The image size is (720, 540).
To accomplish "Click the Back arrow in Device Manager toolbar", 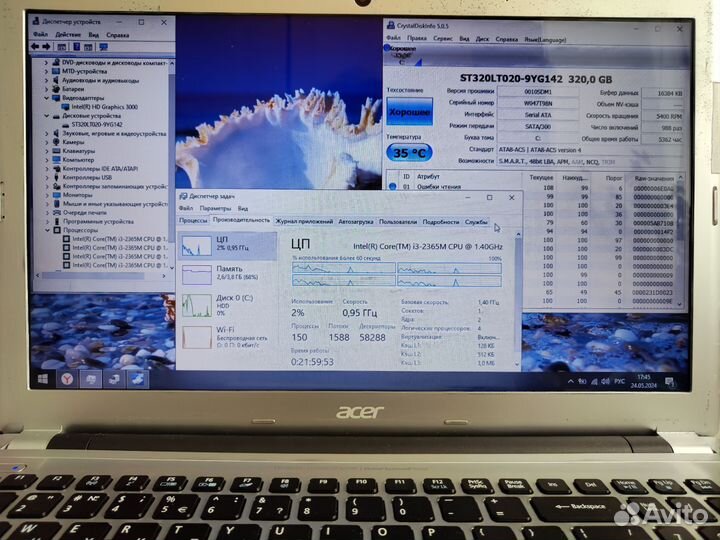I will (x=35, y=47).
